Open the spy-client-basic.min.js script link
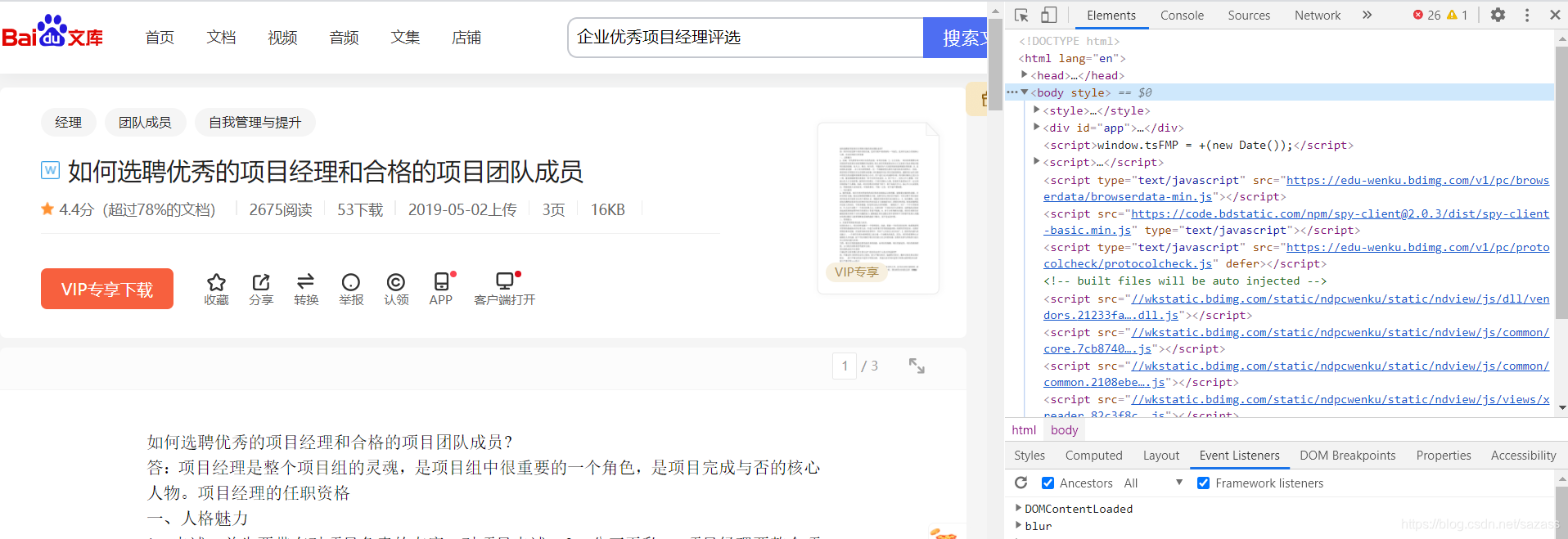 coord(1296,222)
